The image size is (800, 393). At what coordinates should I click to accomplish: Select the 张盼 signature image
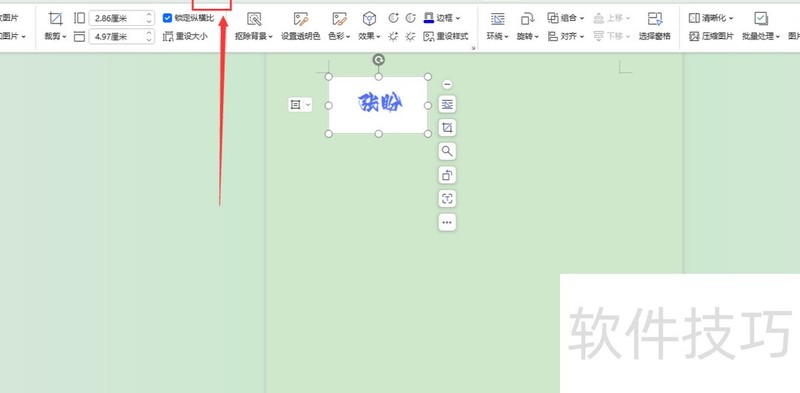(379, 105)
